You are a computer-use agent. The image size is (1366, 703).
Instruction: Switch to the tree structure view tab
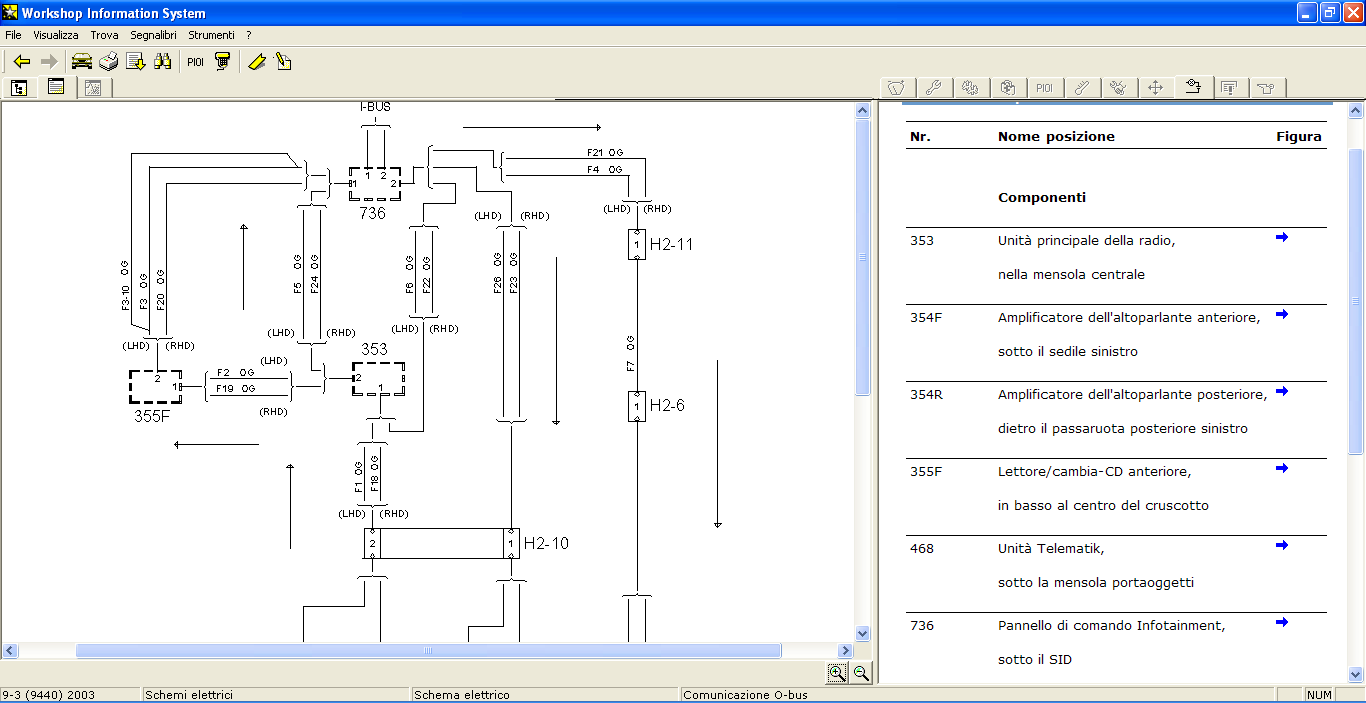19,88
